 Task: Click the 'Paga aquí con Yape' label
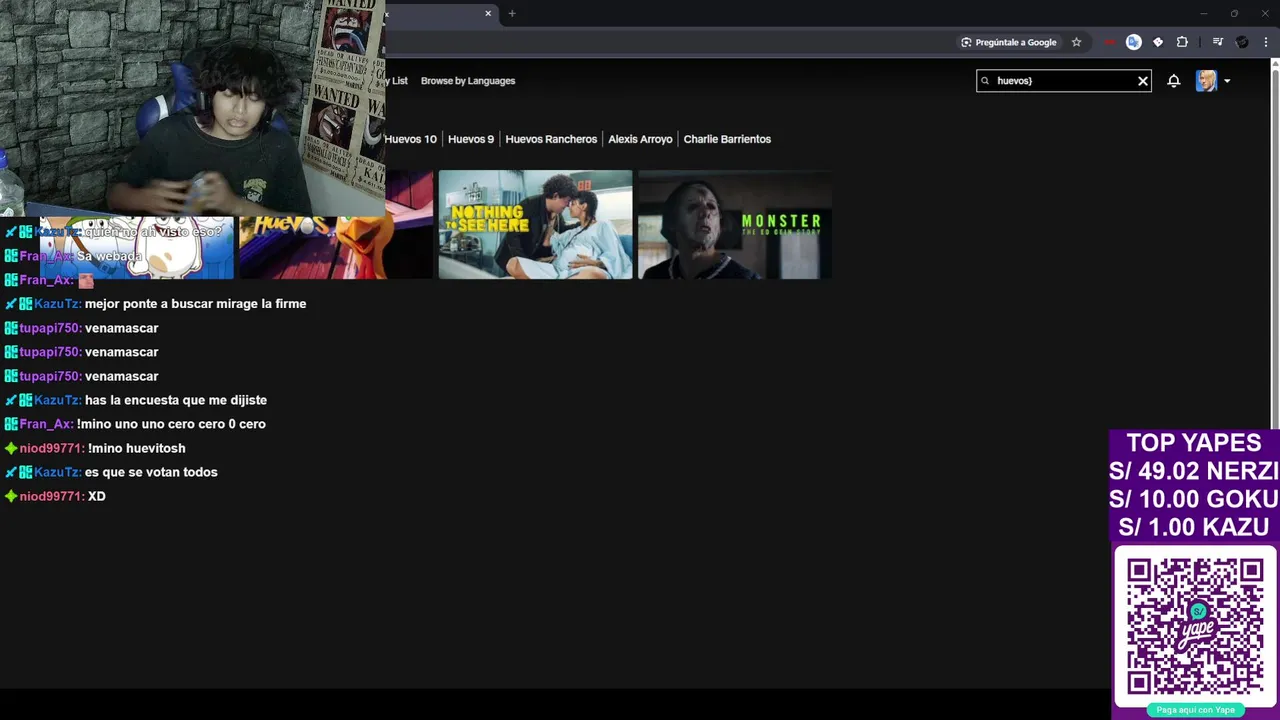pyautogui.click(x=1195, y=710)
